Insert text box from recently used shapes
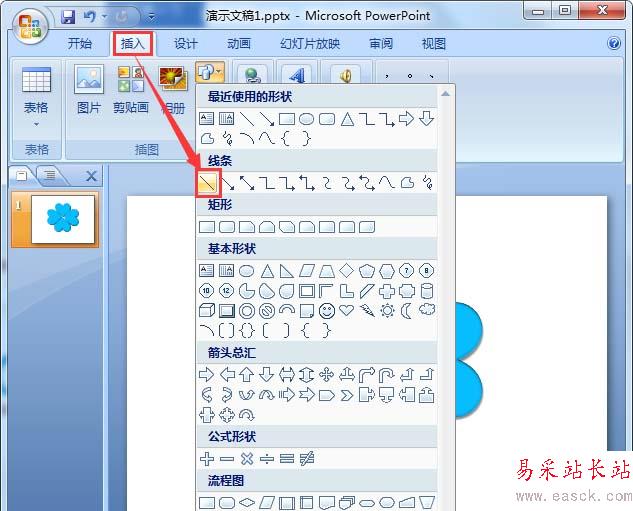Viewport: 633px width, 511px height. 207,119
